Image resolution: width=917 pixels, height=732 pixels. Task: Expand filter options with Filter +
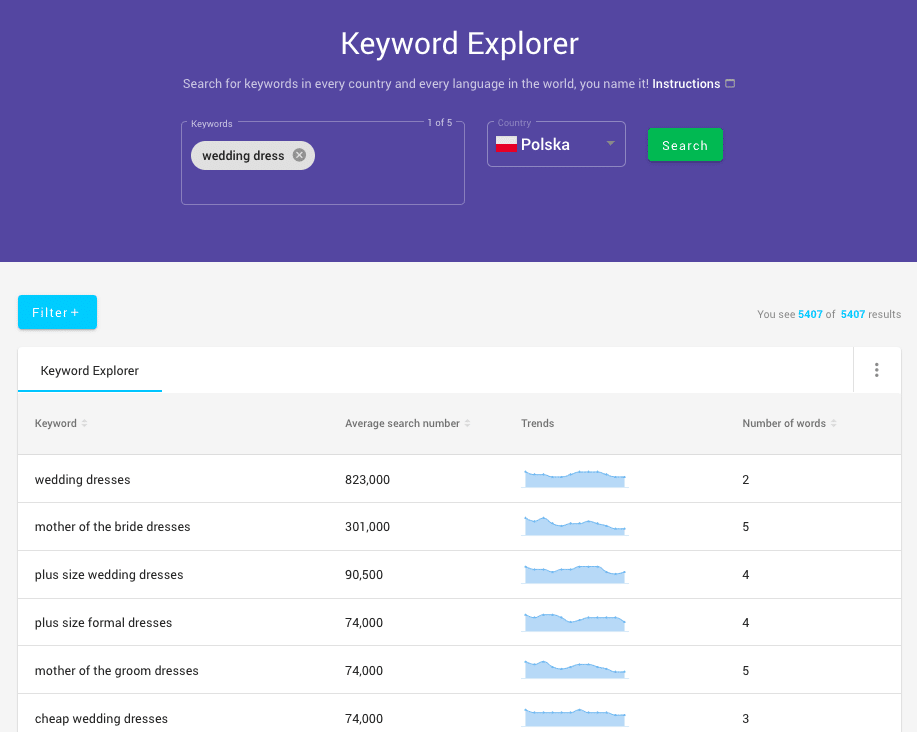coord(57,312)
